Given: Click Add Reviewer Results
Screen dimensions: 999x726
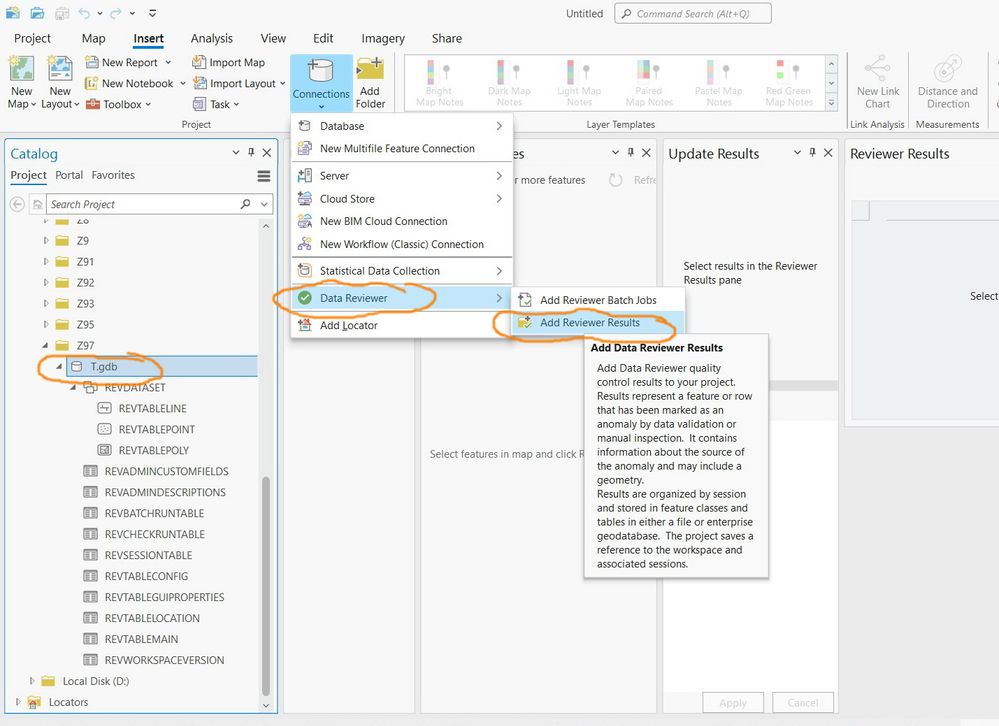Looking at the screenshot, I should 598,323.
